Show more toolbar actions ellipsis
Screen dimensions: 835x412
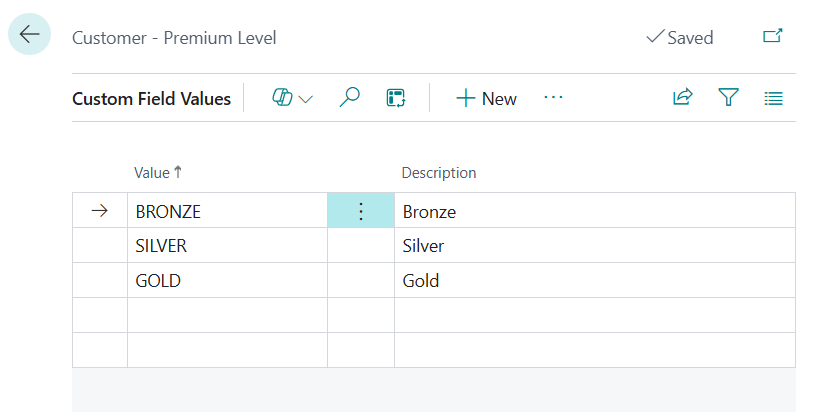[553, 97]
